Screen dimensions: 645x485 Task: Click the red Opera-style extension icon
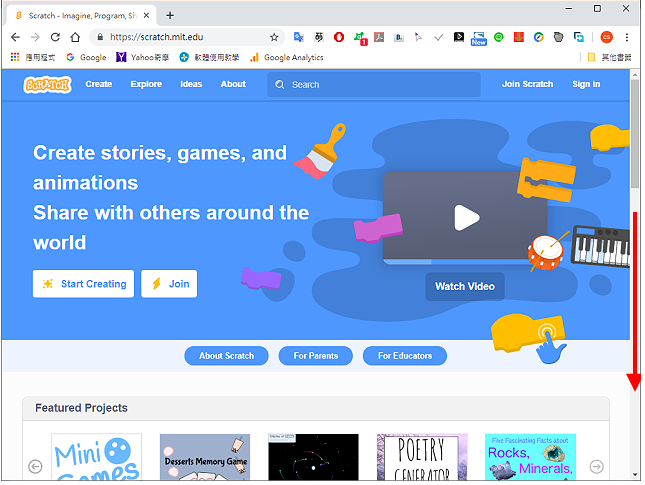coord(339,37)
